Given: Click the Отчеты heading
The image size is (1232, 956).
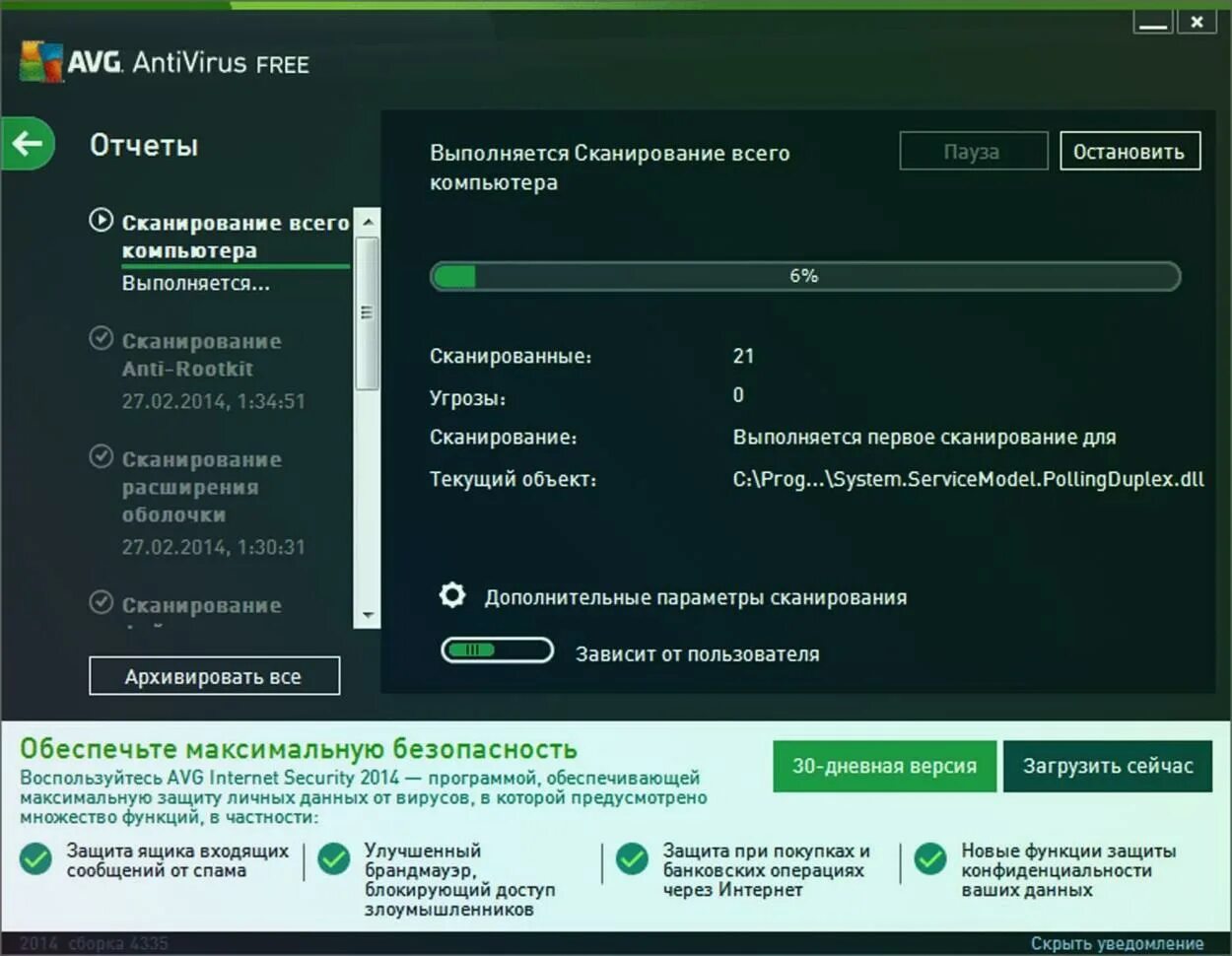Looking at the screenshot, I should (144, 145).
